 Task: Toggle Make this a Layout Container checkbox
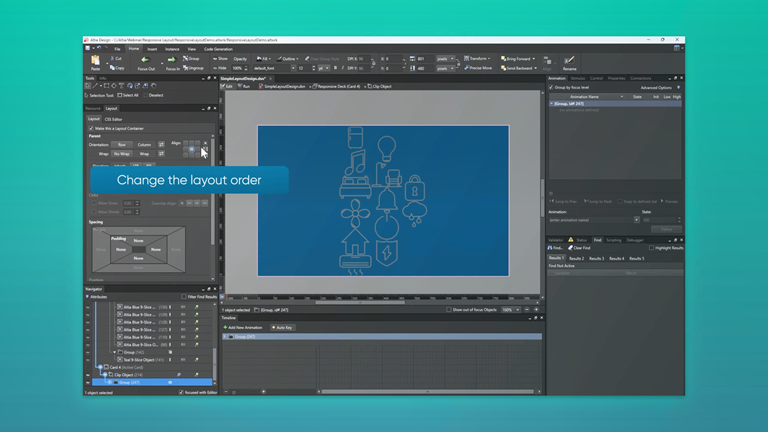[93, 130]
